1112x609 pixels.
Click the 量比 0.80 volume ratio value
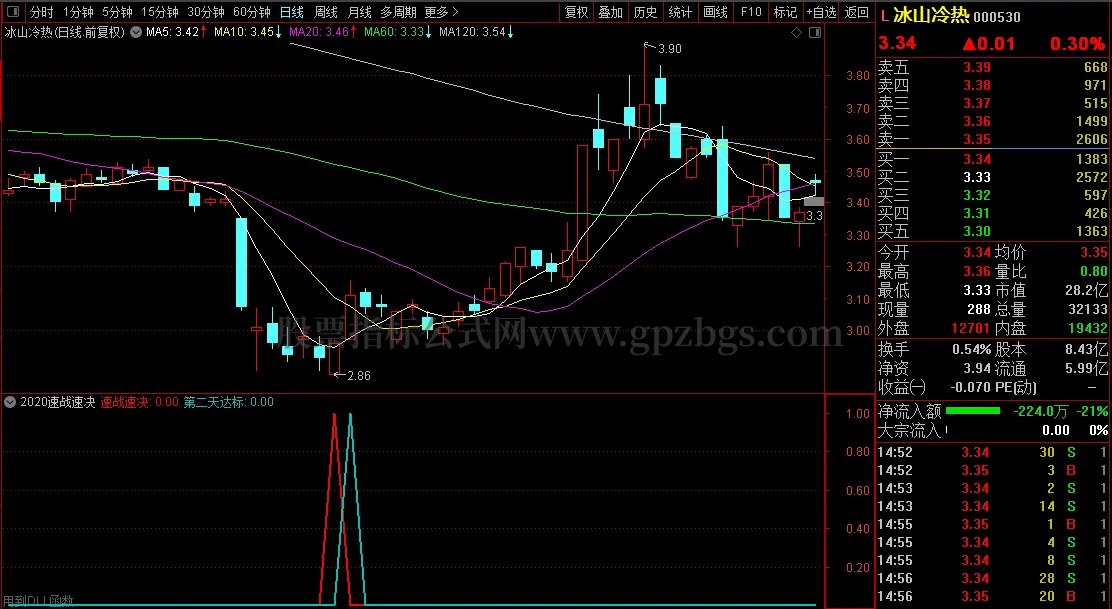(1094, 272)
